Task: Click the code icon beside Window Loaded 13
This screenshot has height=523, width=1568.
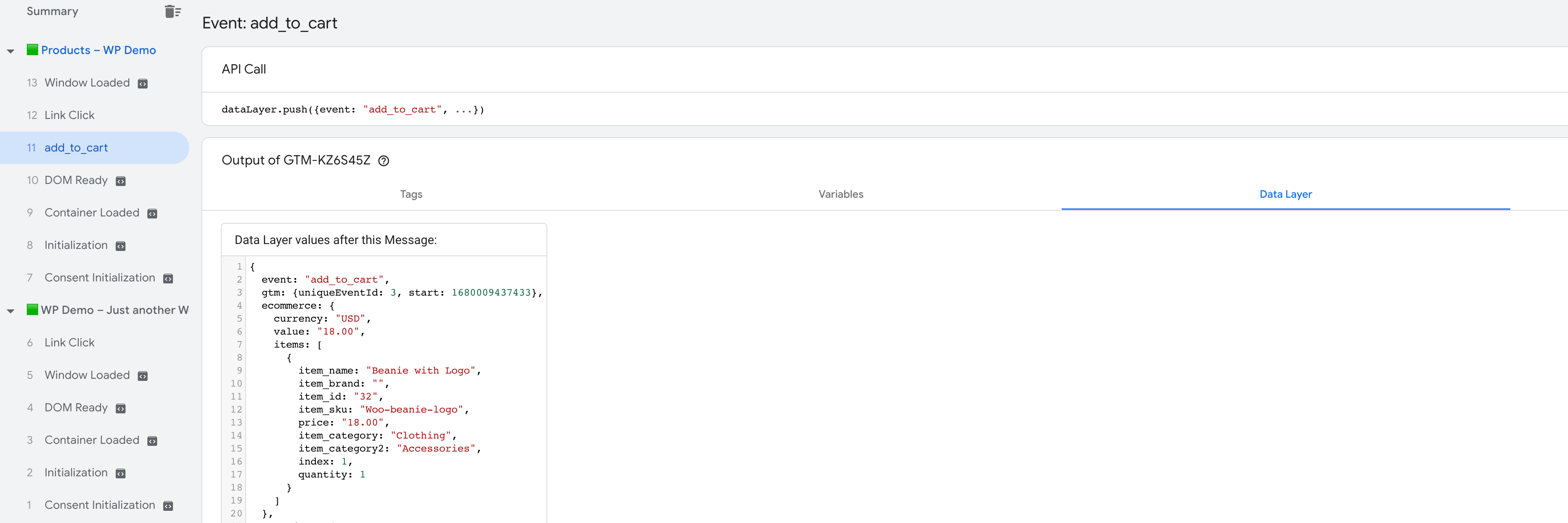Action: 143,83
